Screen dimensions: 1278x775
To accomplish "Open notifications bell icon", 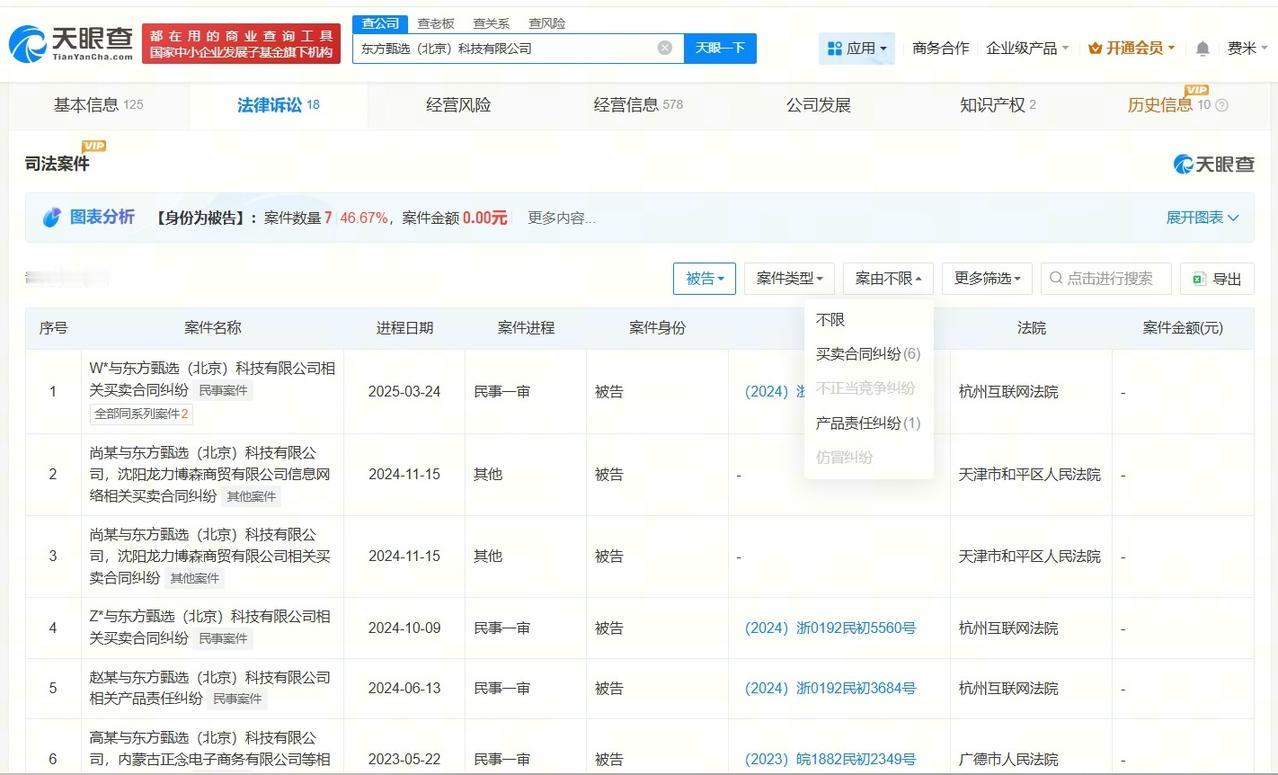I will [x=1202, y=48].
